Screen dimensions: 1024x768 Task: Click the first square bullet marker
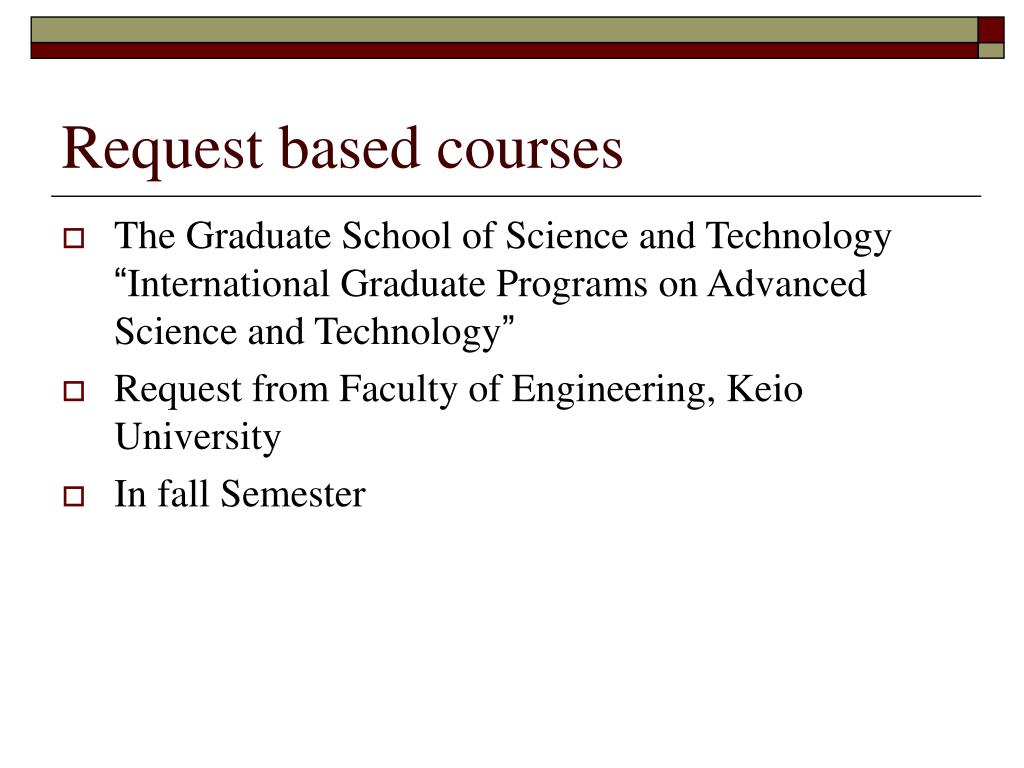[x=74, y=238]
